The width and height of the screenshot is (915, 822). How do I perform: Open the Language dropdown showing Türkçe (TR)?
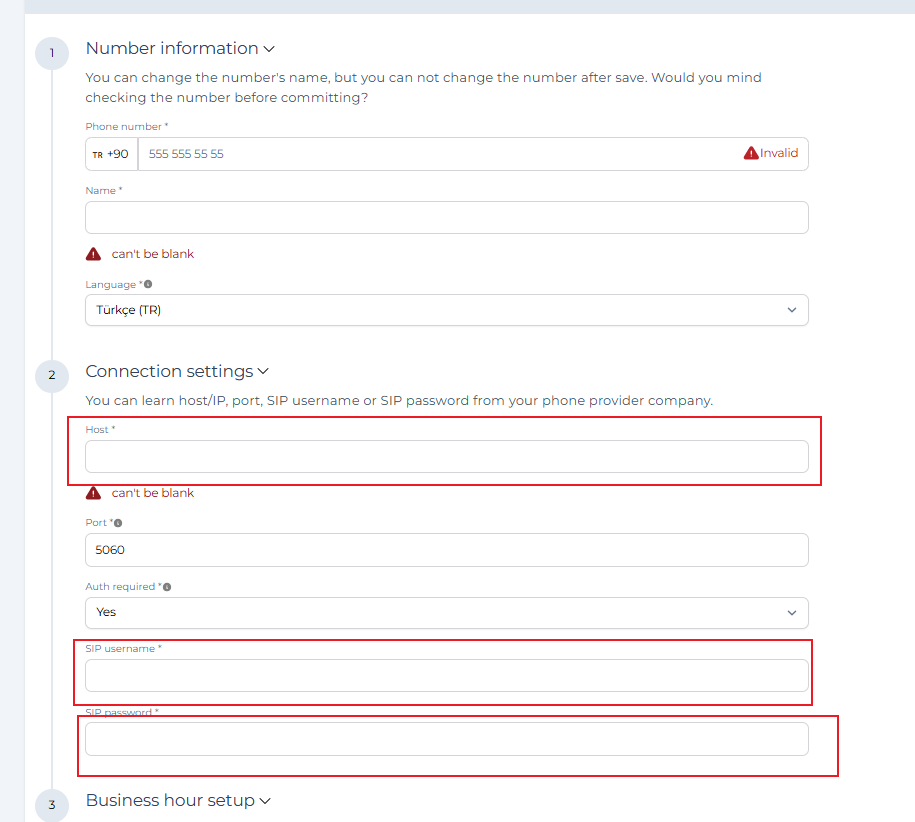pyautogui.click(x=446, y=310)
